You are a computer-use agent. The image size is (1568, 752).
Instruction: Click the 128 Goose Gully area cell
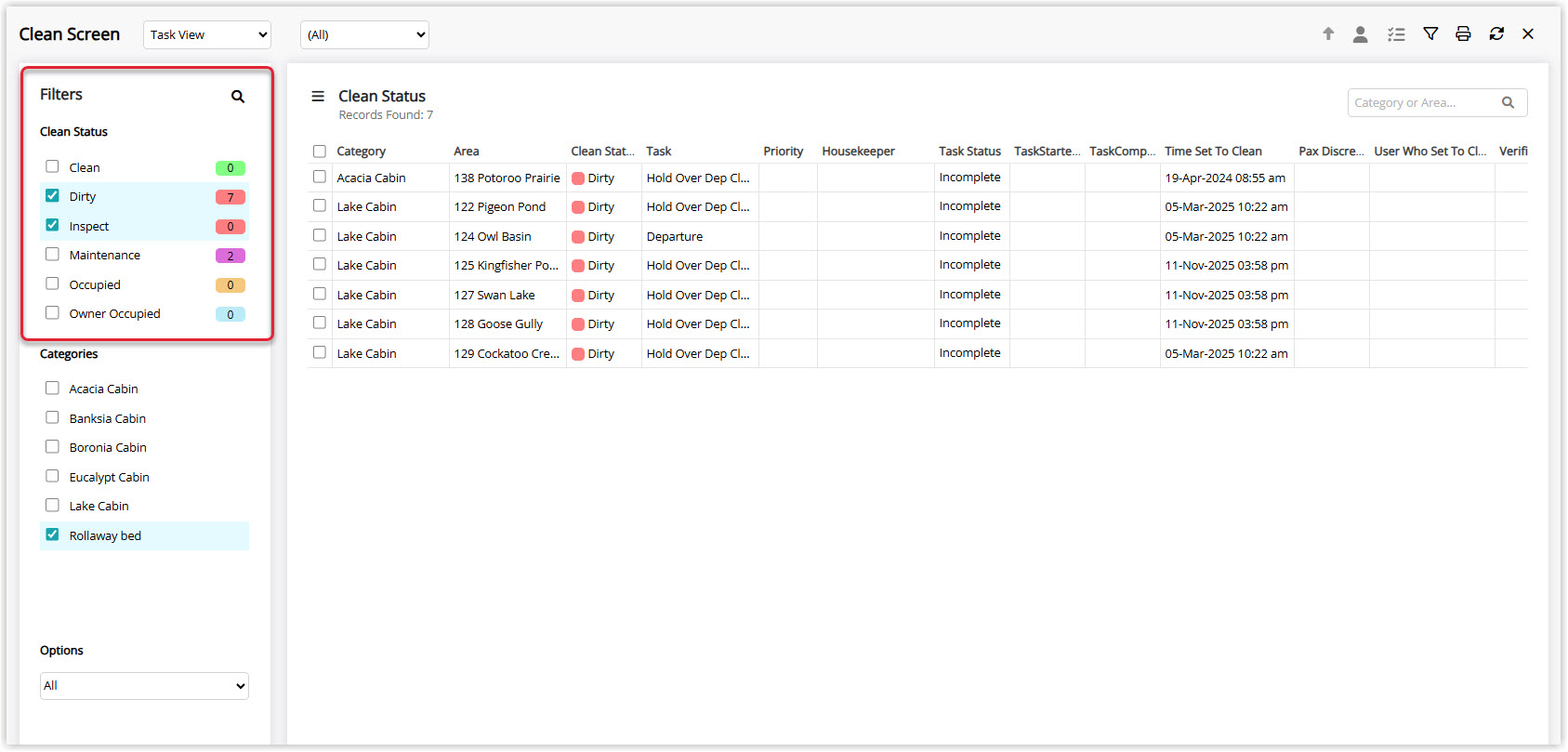tap(507, 323)
